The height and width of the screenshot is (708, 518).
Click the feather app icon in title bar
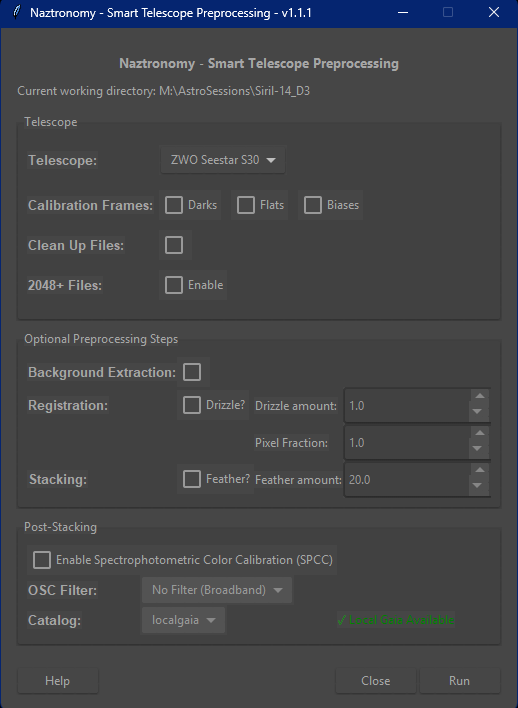click(17, 12)
